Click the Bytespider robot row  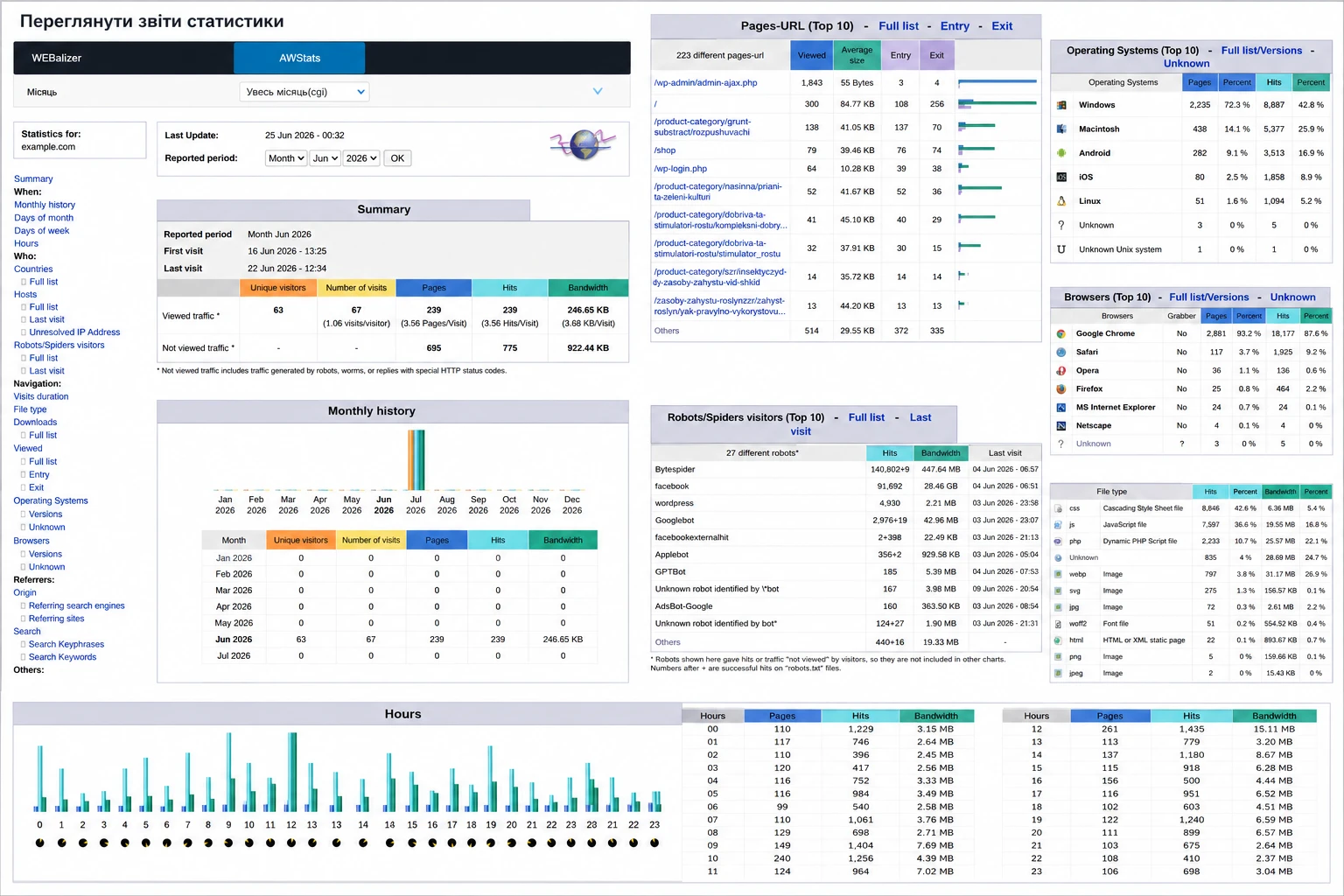point(845,469)
